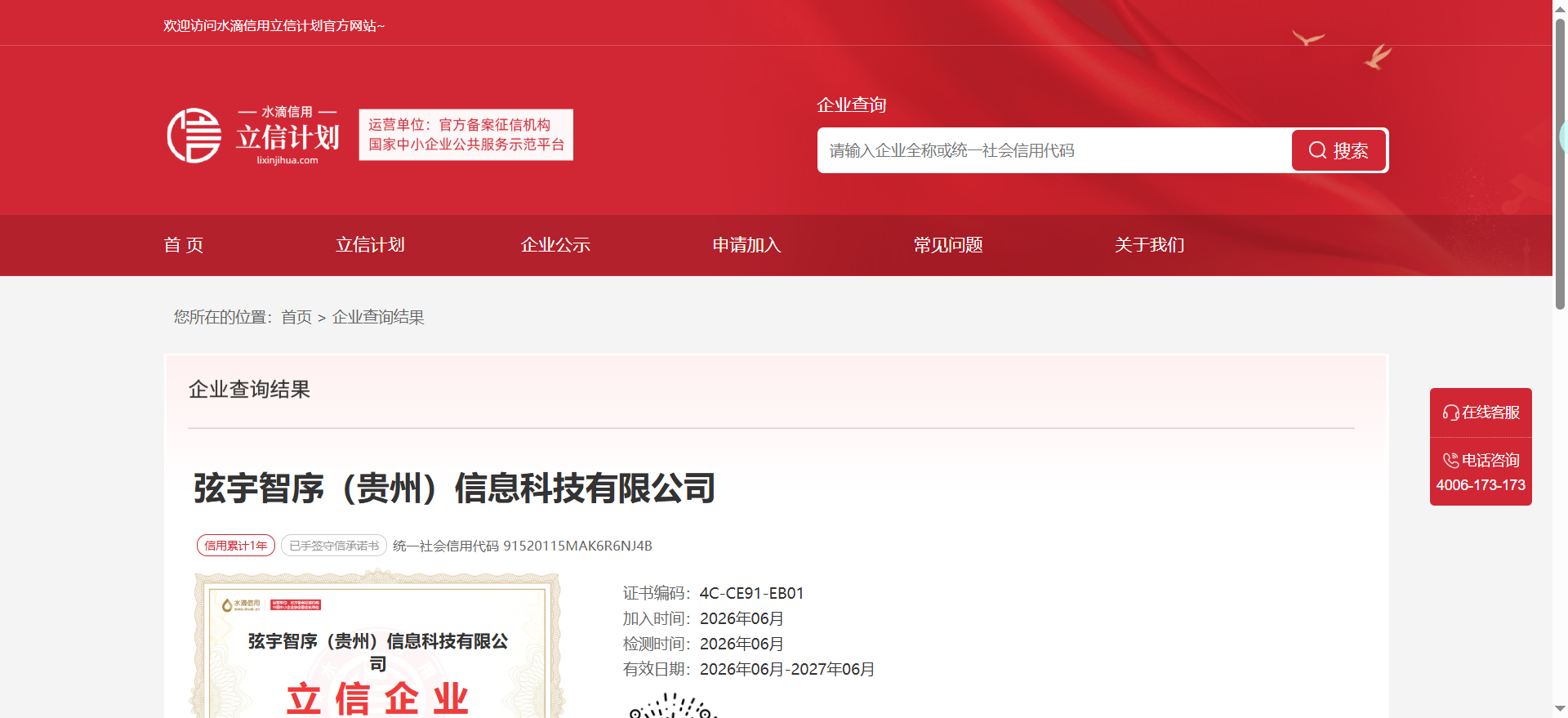Open the 关于我们 menu item

click(x=1149, y=245)
